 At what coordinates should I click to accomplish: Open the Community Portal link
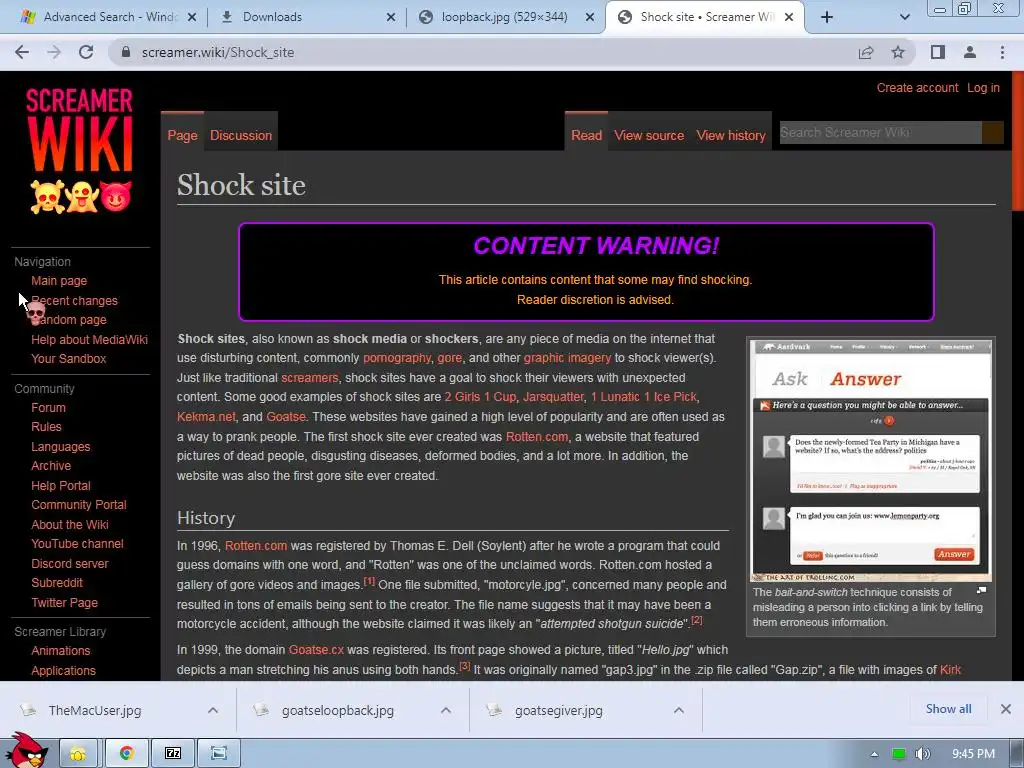(79, 505)
